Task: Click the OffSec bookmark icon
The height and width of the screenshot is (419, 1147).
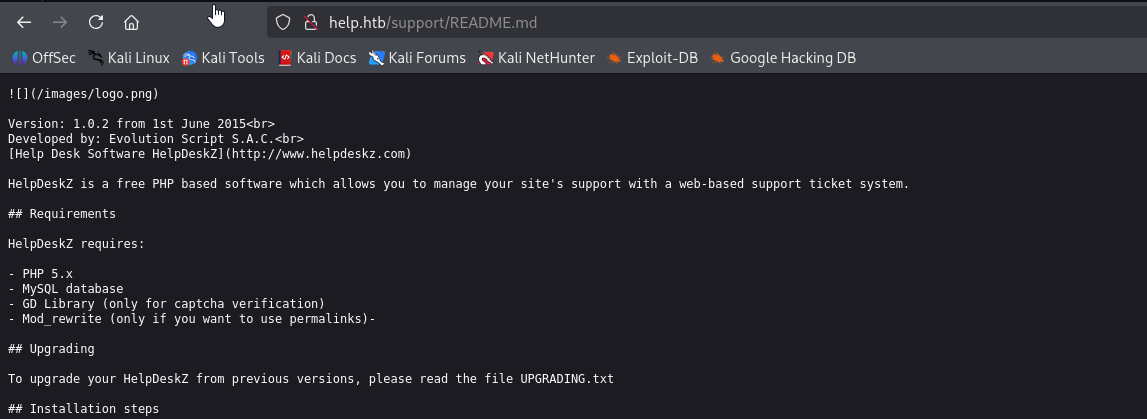Action: click(x=20, y=58)
